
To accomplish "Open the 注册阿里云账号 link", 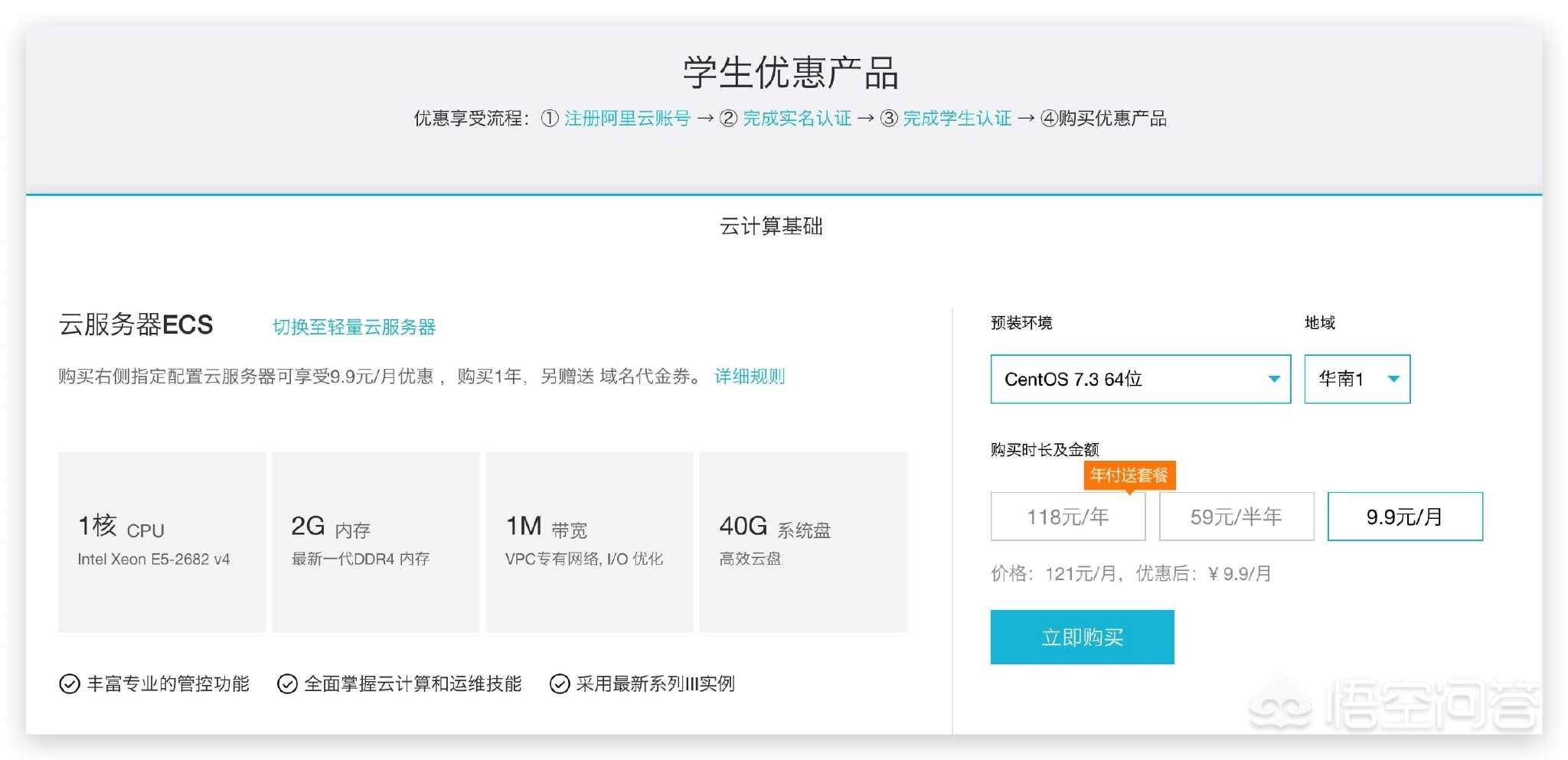I will (627, 118).
